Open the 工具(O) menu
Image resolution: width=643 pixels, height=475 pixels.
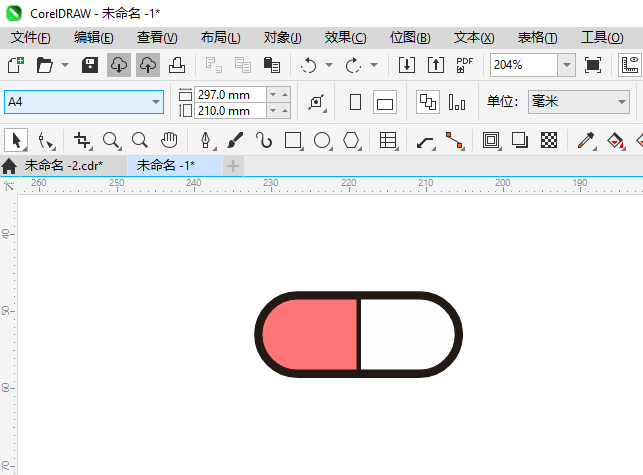pyautogui.click(x=602, y=38)
